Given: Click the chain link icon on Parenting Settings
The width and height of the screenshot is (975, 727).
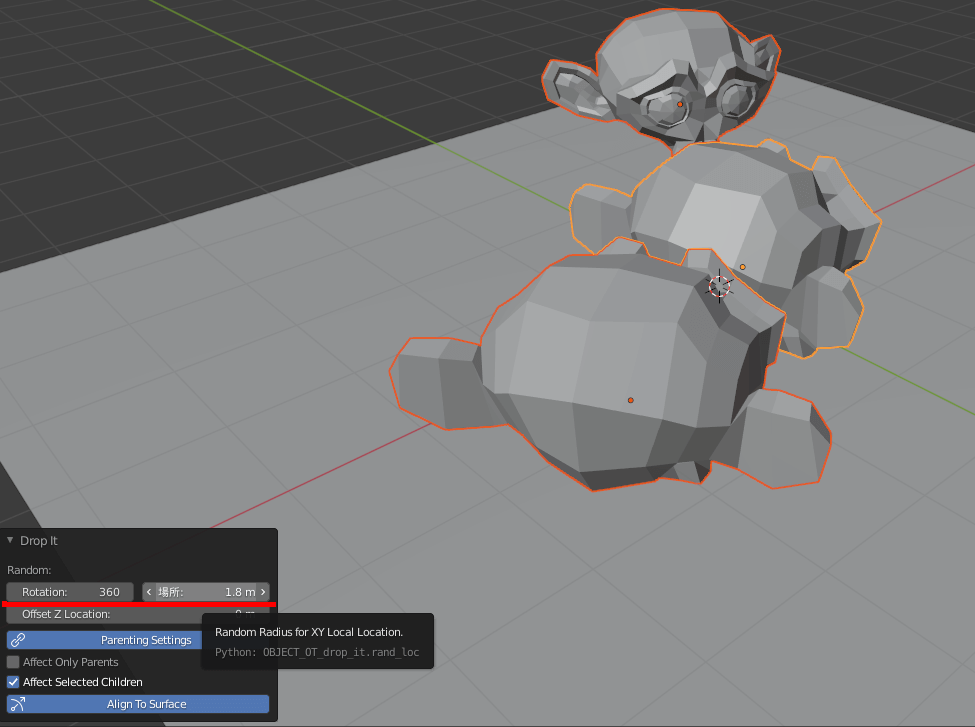Looking at the screenshot, I should click(x=18, y=639).
